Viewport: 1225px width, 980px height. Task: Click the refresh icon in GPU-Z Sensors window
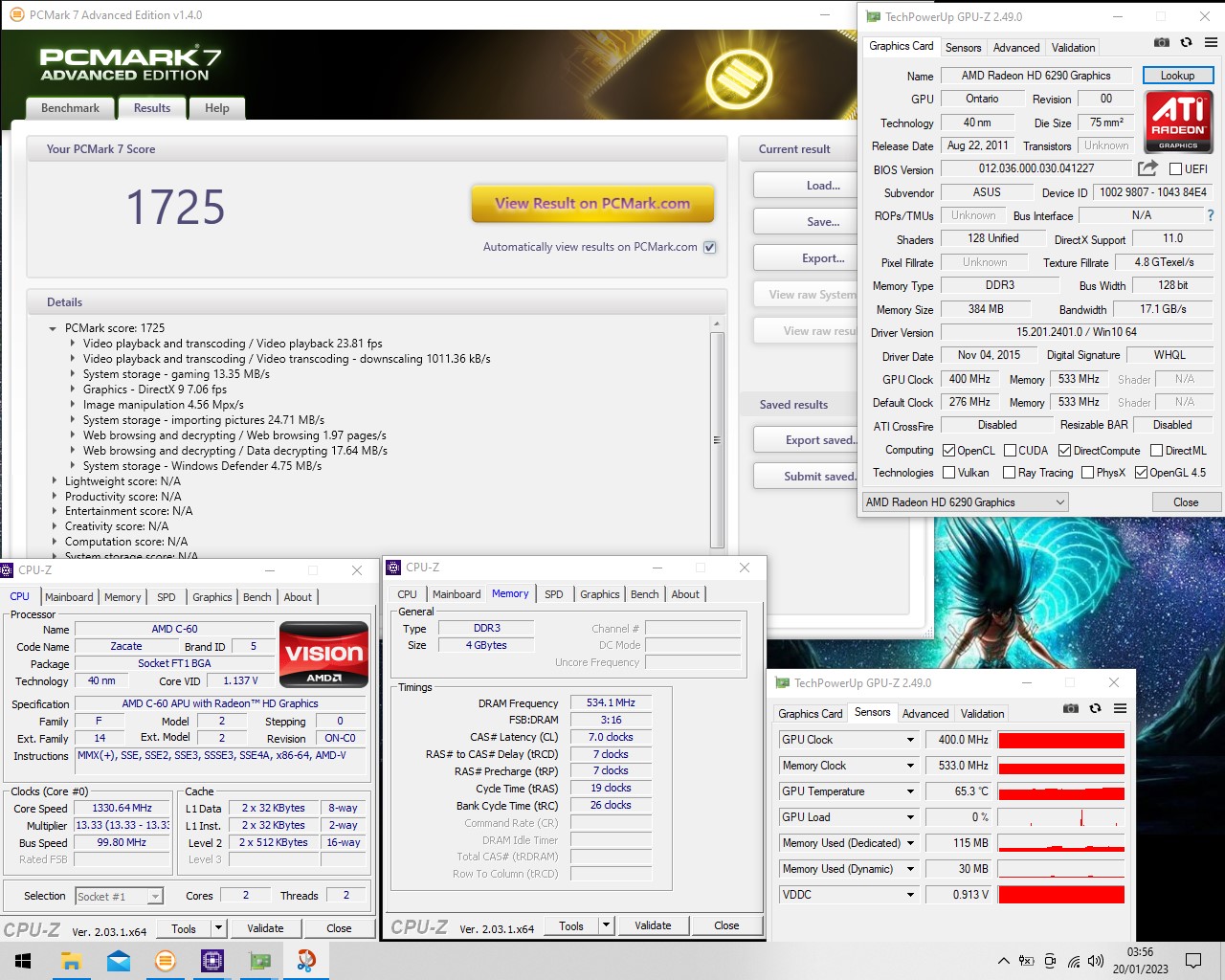tap(1095, 708)
